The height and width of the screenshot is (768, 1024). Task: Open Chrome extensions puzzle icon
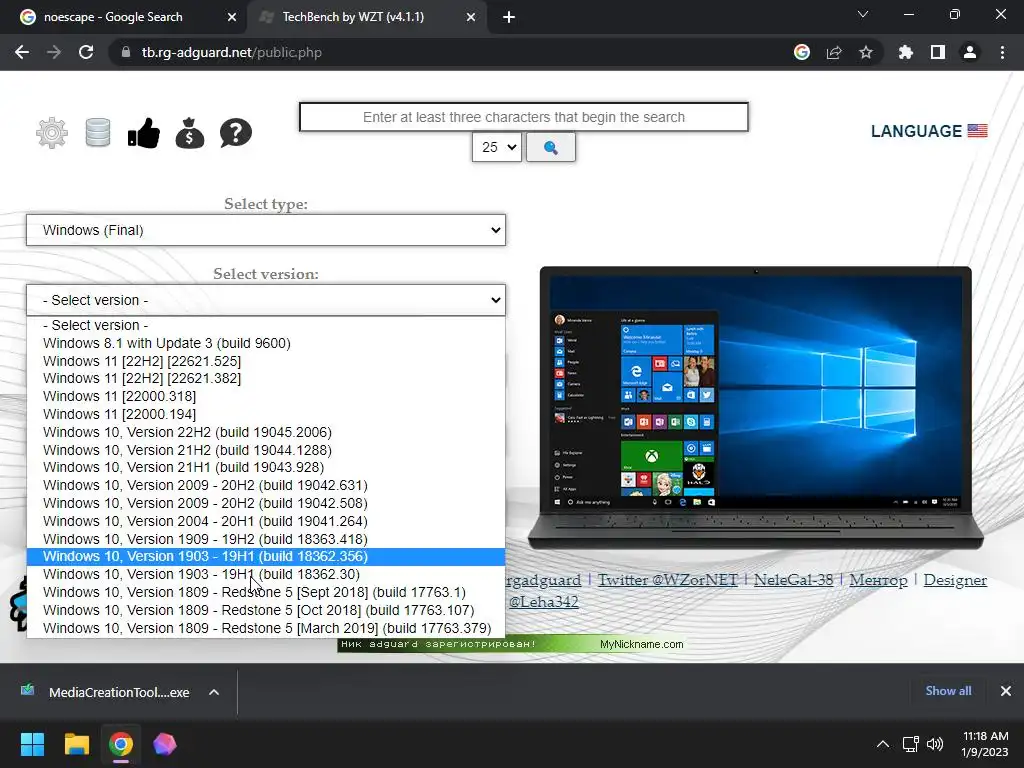pyautogui.click(x=905, y=52)
